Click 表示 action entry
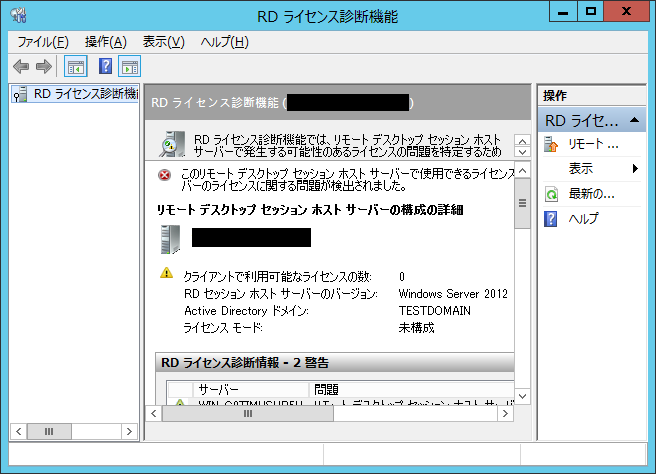The height and width of the screenshot is (474, 656). point(581,169)
